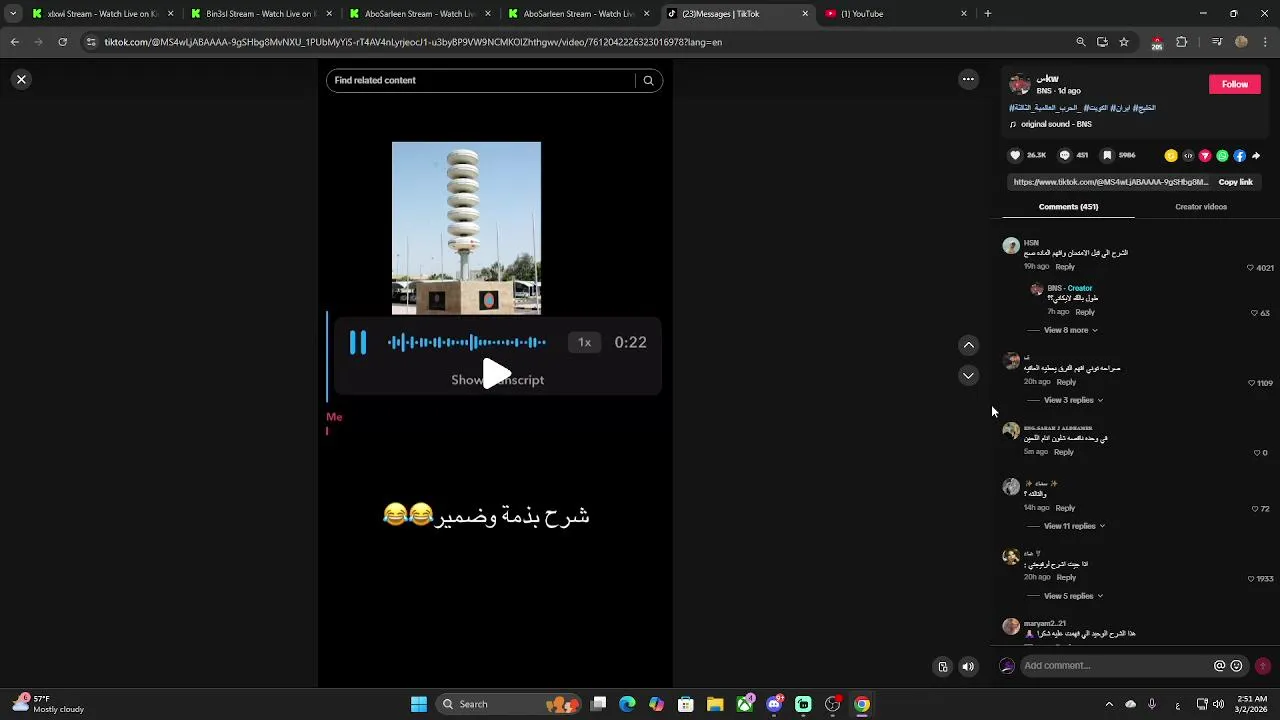
Task: Bookmark the video with the favorites icon
Action: point(1107,155)
